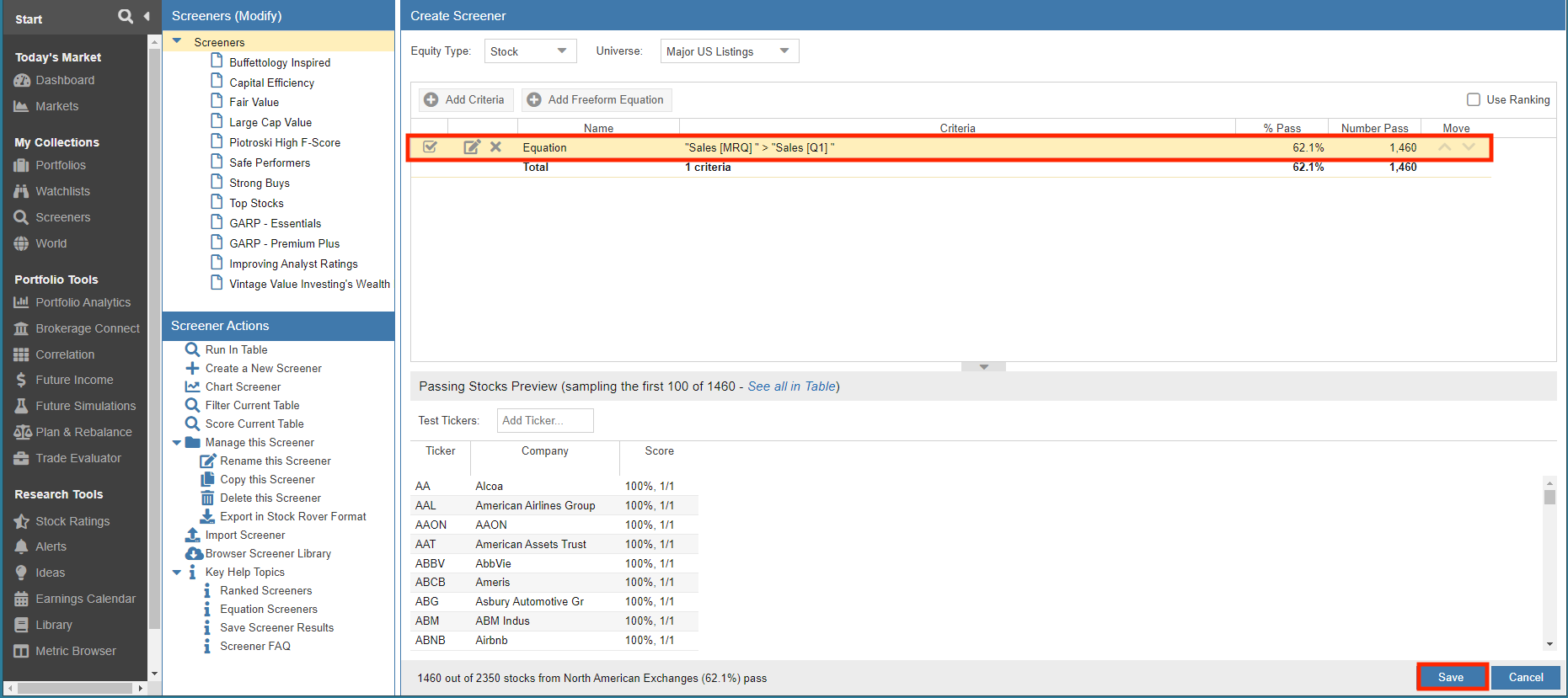
Task: Open Screeners in My Collections
Action: (x=62, y=217)
